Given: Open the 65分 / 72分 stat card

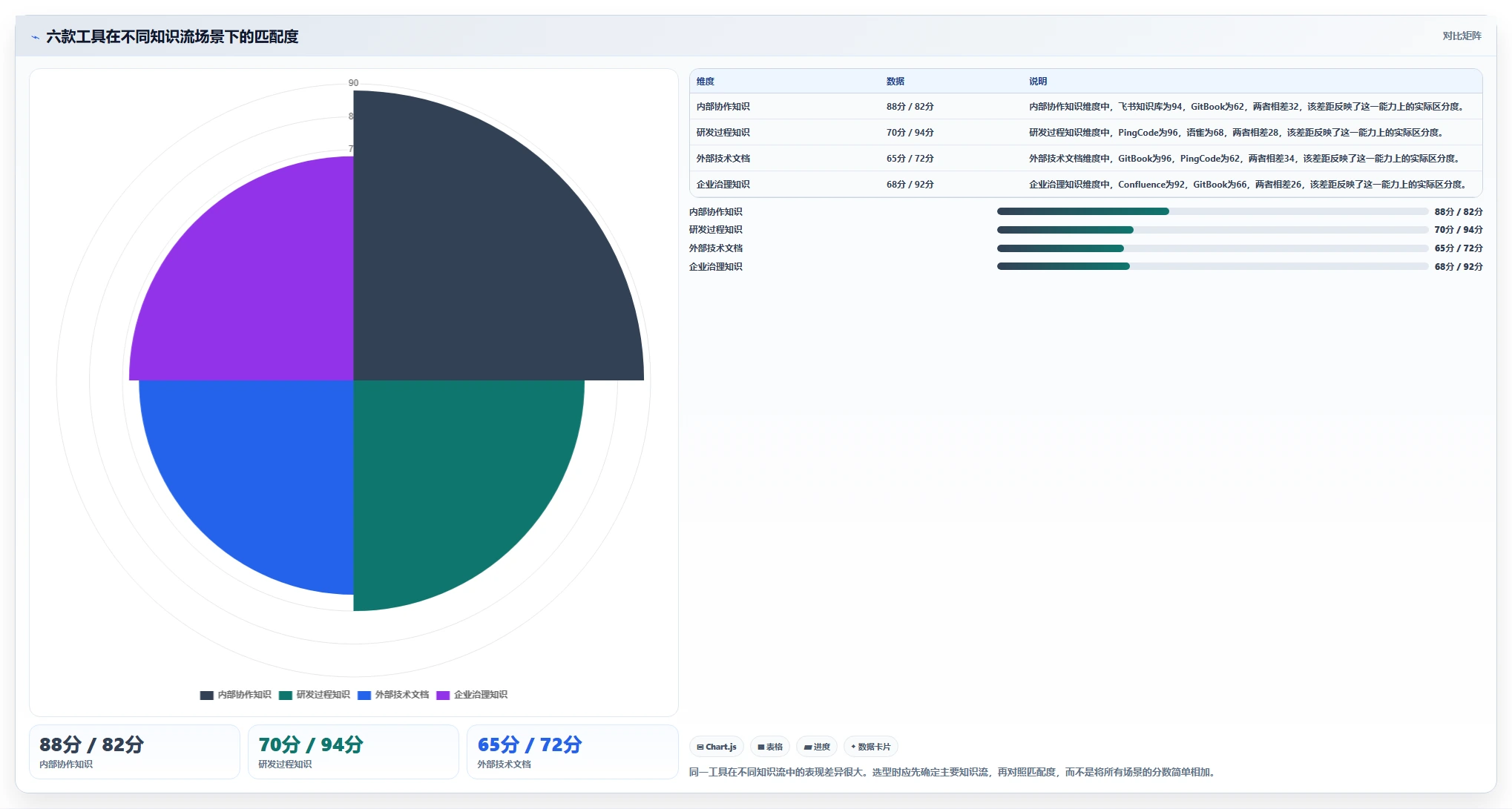Looking at the screenshot, I should click(572, 752).
